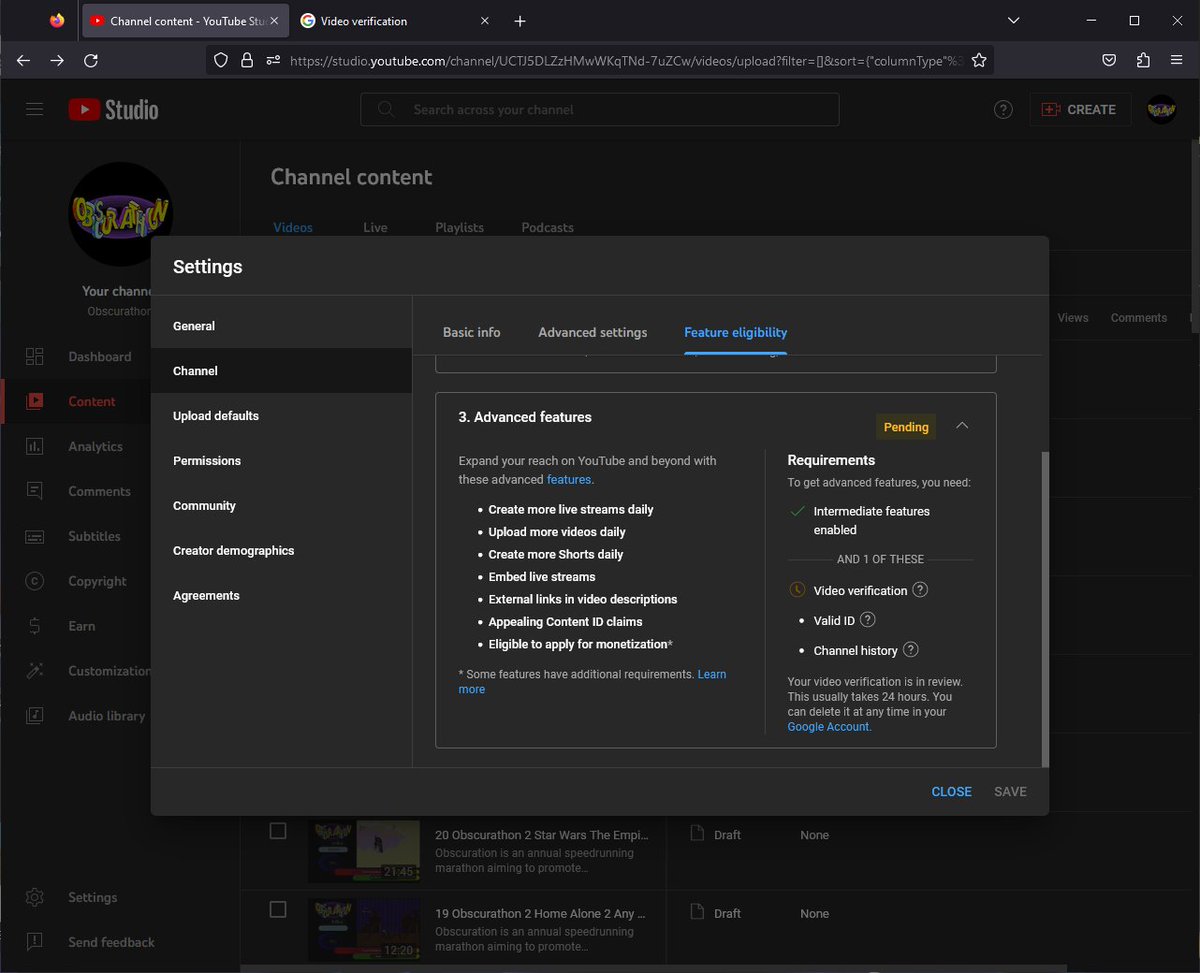Tick checkbox for Star Wars The Empire video
1200x973 pixels.
click(278, 831)
